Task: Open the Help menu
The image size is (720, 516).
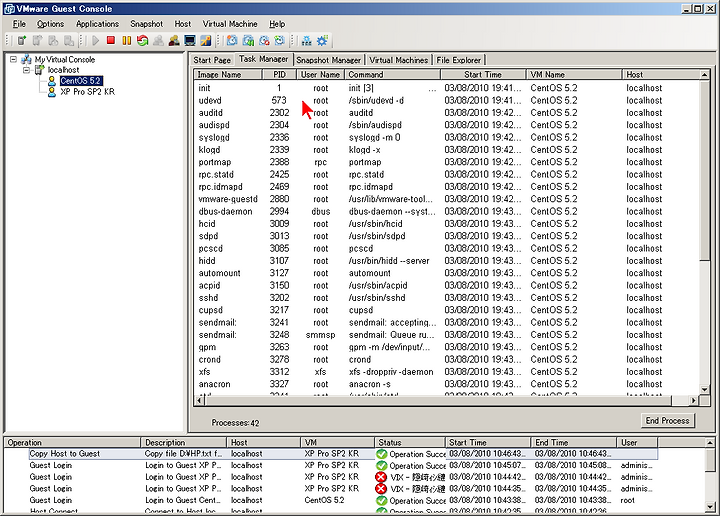Action: coord(277,24)
